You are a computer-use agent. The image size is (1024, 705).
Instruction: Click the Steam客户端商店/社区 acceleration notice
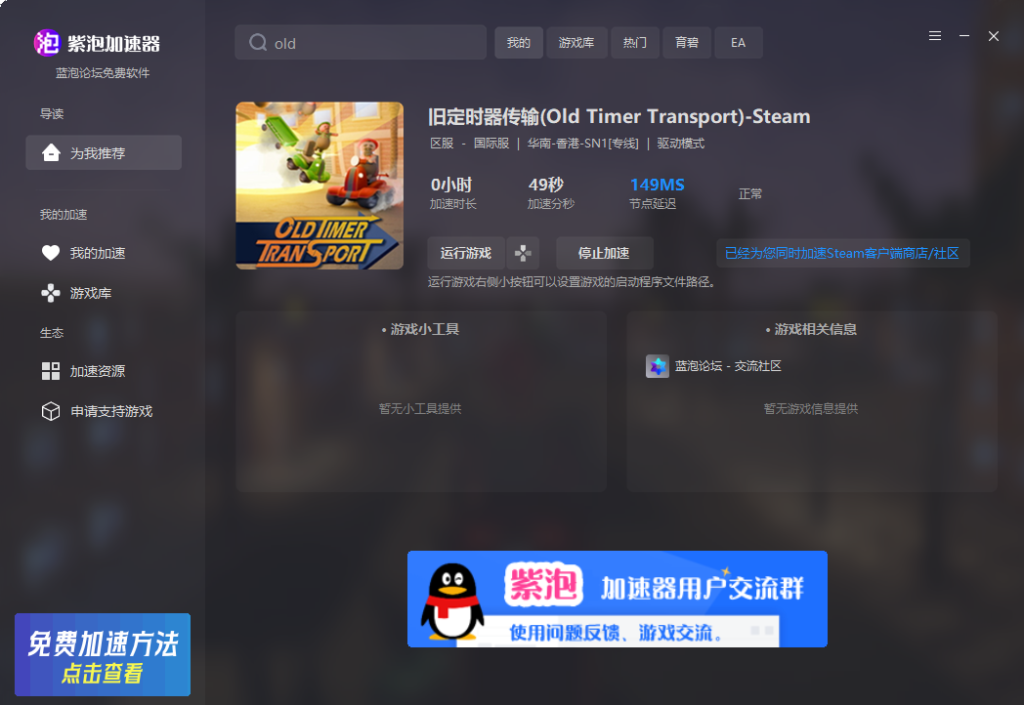(x=842, y=253)
